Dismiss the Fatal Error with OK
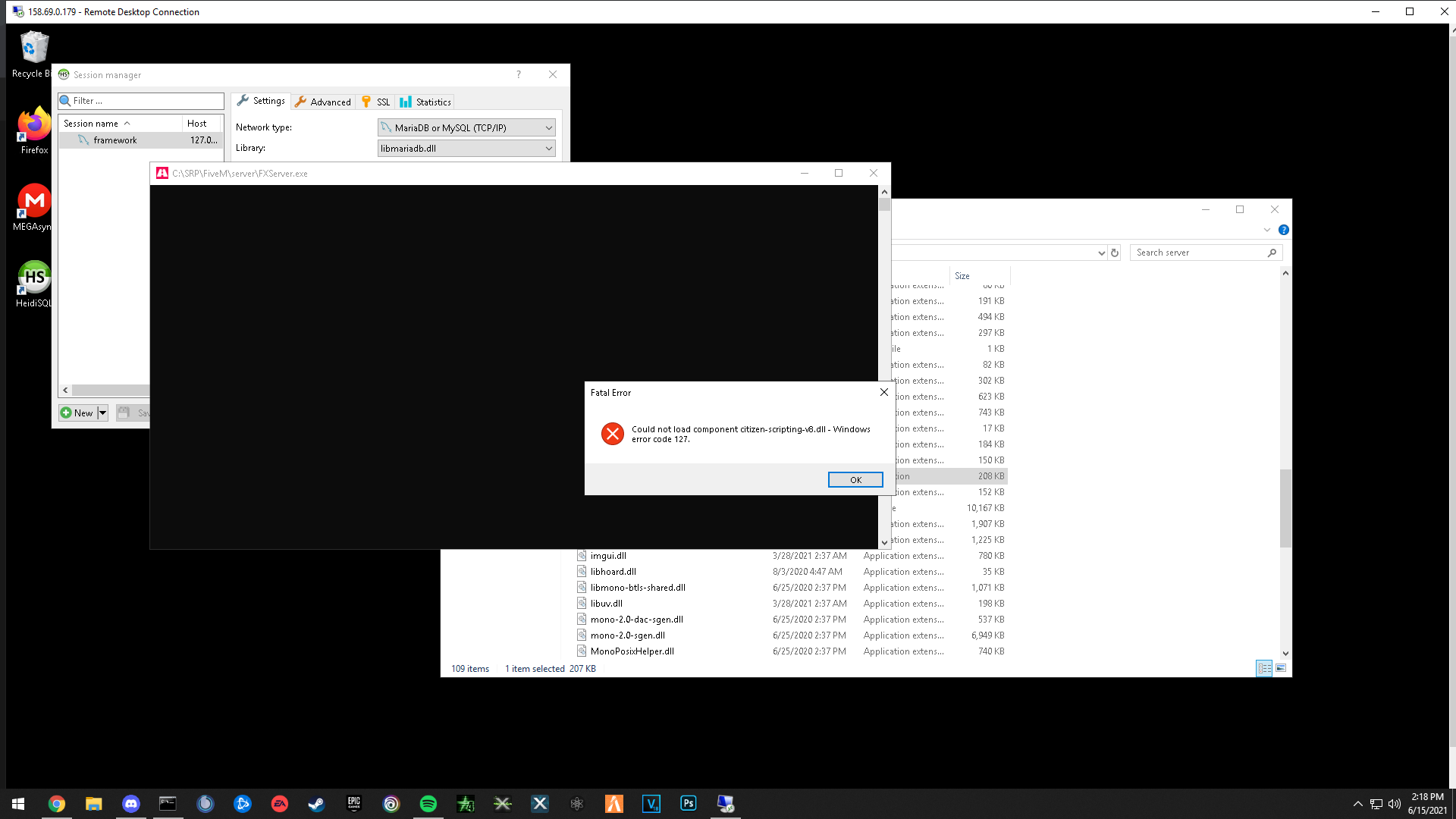Screen dimensions: 1456x819 point(855,479)
